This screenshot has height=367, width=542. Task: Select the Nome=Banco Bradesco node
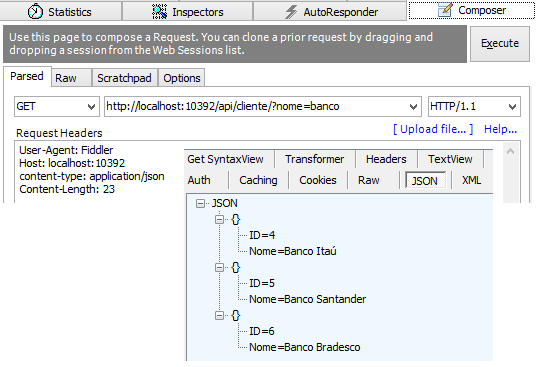305,347
